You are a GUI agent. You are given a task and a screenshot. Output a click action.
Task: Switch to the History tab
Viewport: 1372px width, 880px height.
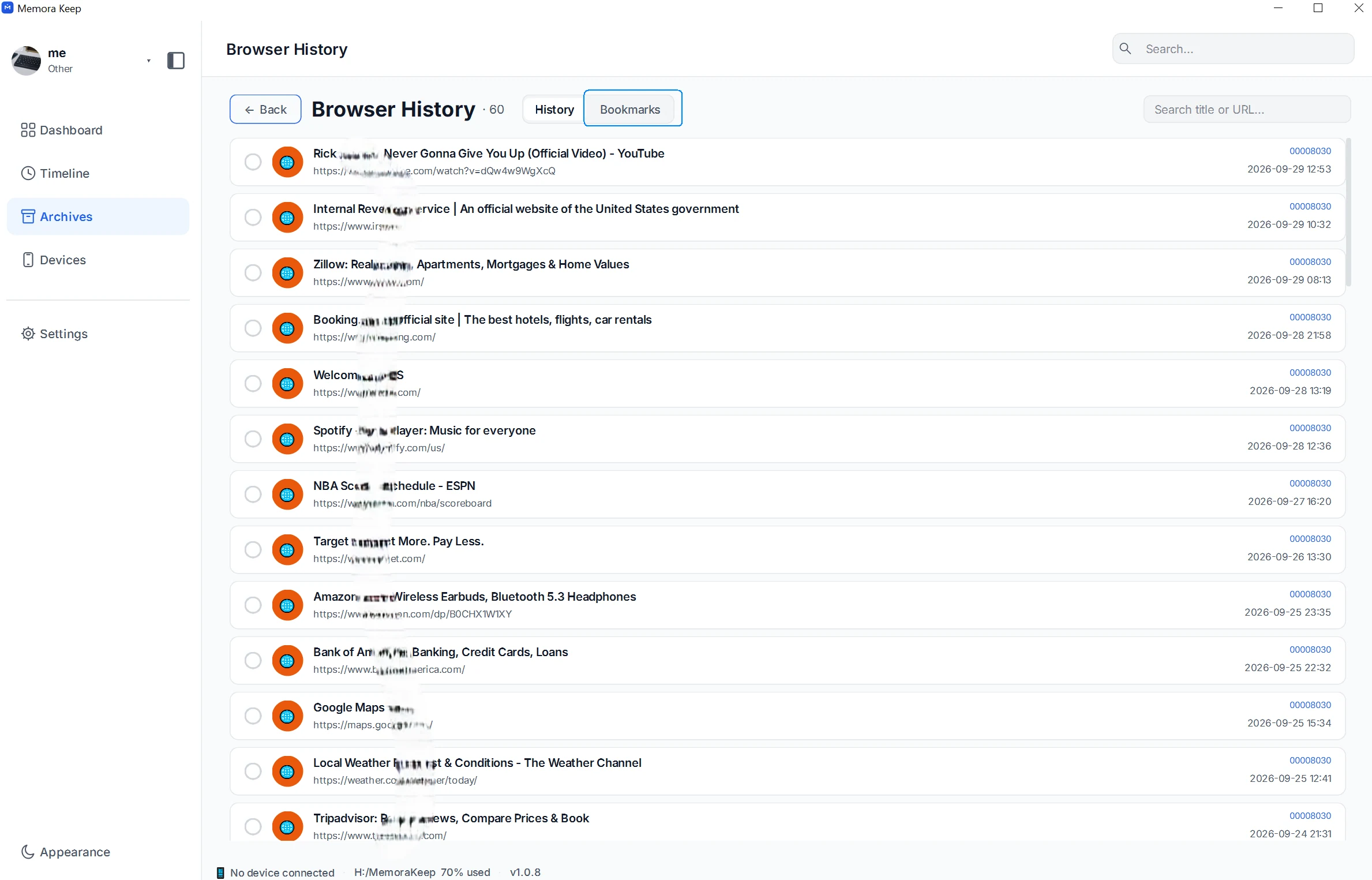pyautogui.click(x=554, y=110)
